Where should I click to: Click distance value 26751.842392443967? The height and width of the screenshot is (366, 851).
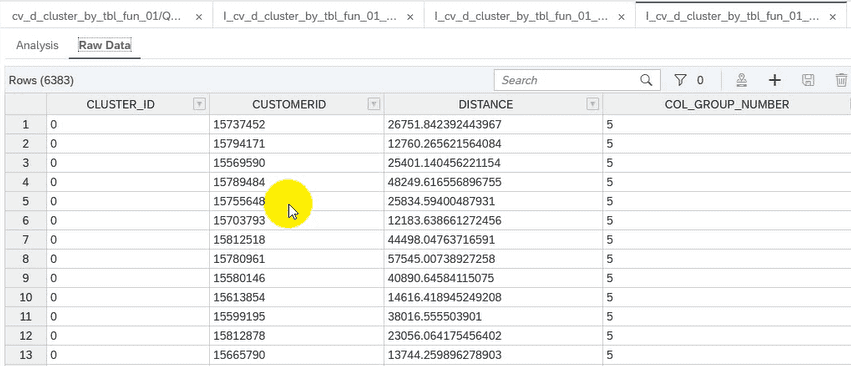[444, 125]
